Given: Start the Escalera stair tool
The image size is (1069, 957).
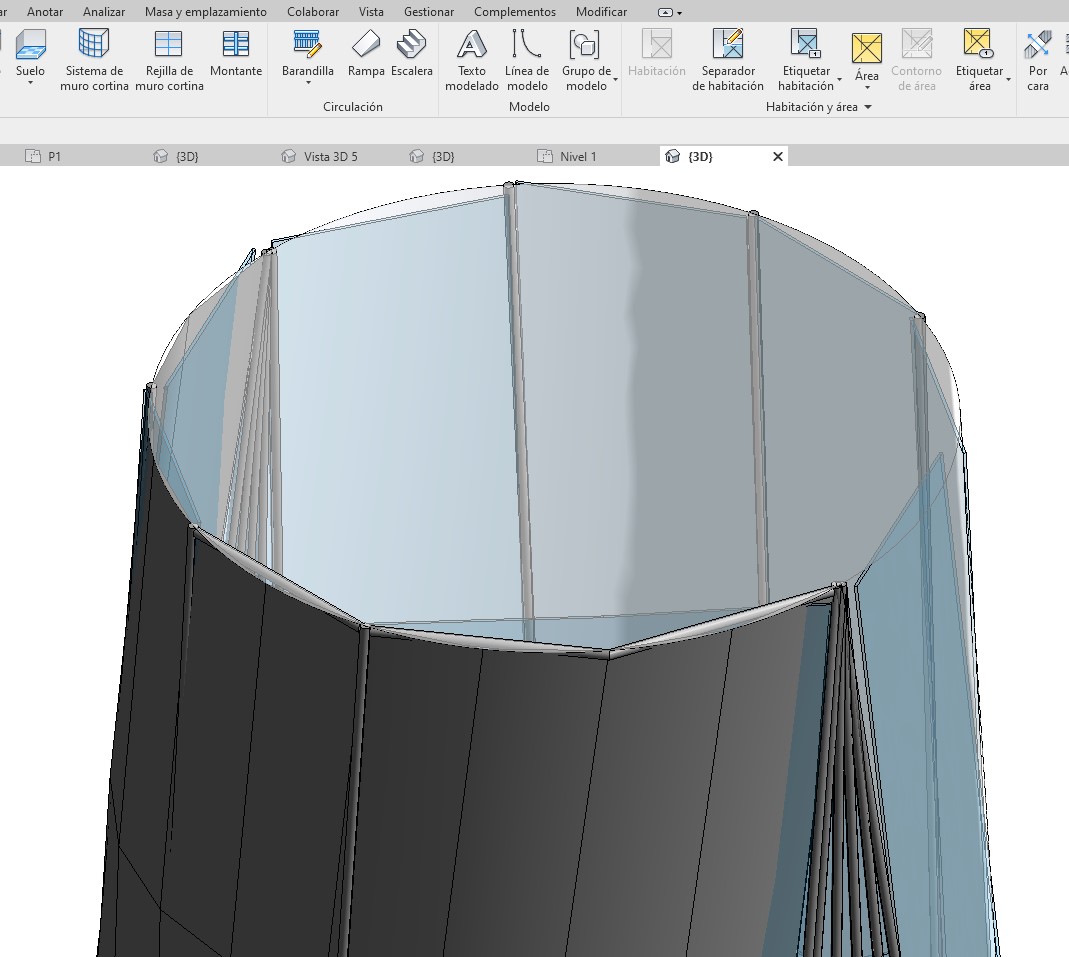Looking at the screenshot, I should click(x=411, y=53).
